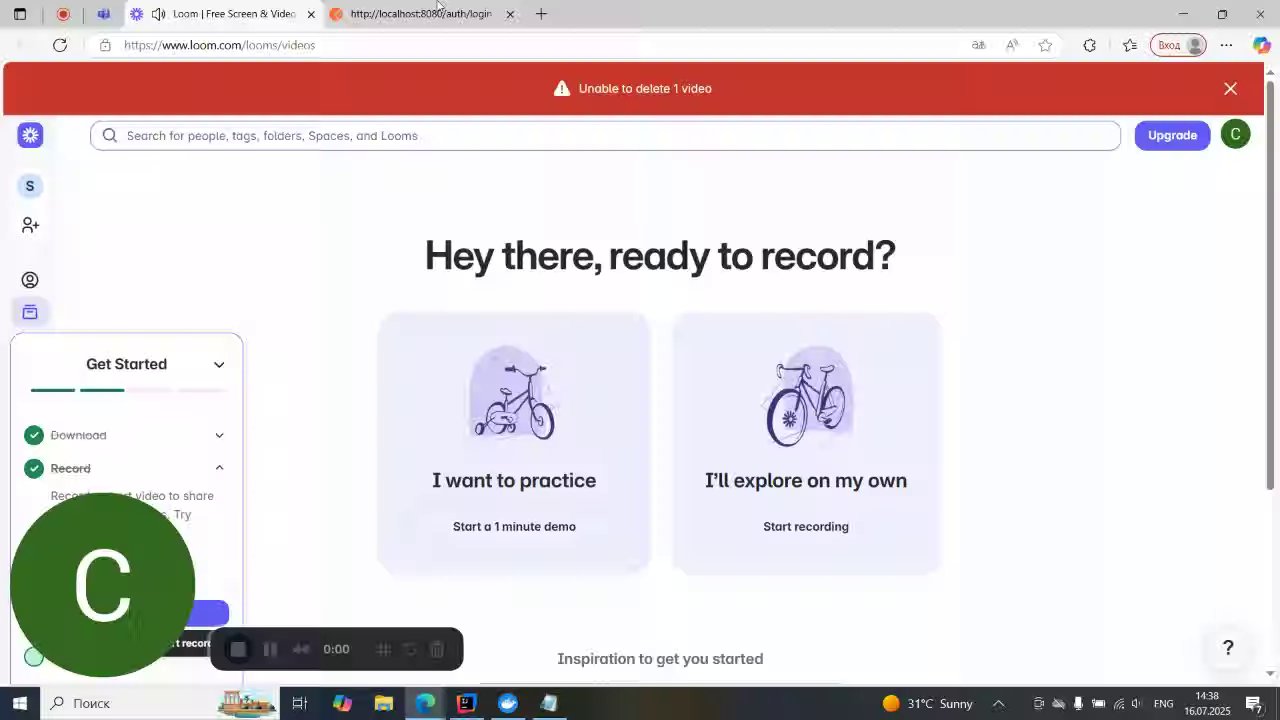Click 'Start a 1 minute demo'
The width and height of the screenshot is (1280, 720).
pyautogui.click(x=514, y=527)
